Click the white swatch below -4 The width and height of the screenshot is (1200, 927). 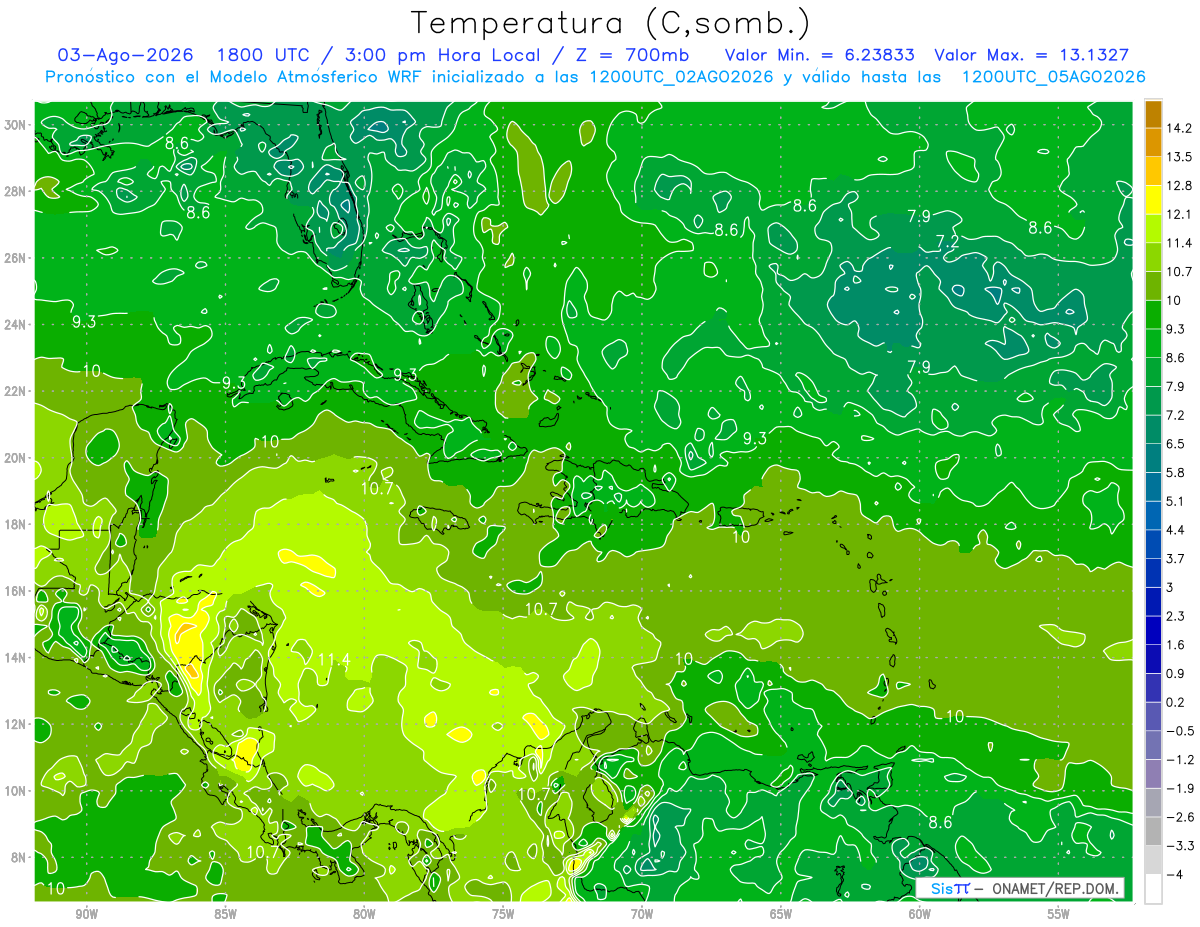coord(1153,889)
